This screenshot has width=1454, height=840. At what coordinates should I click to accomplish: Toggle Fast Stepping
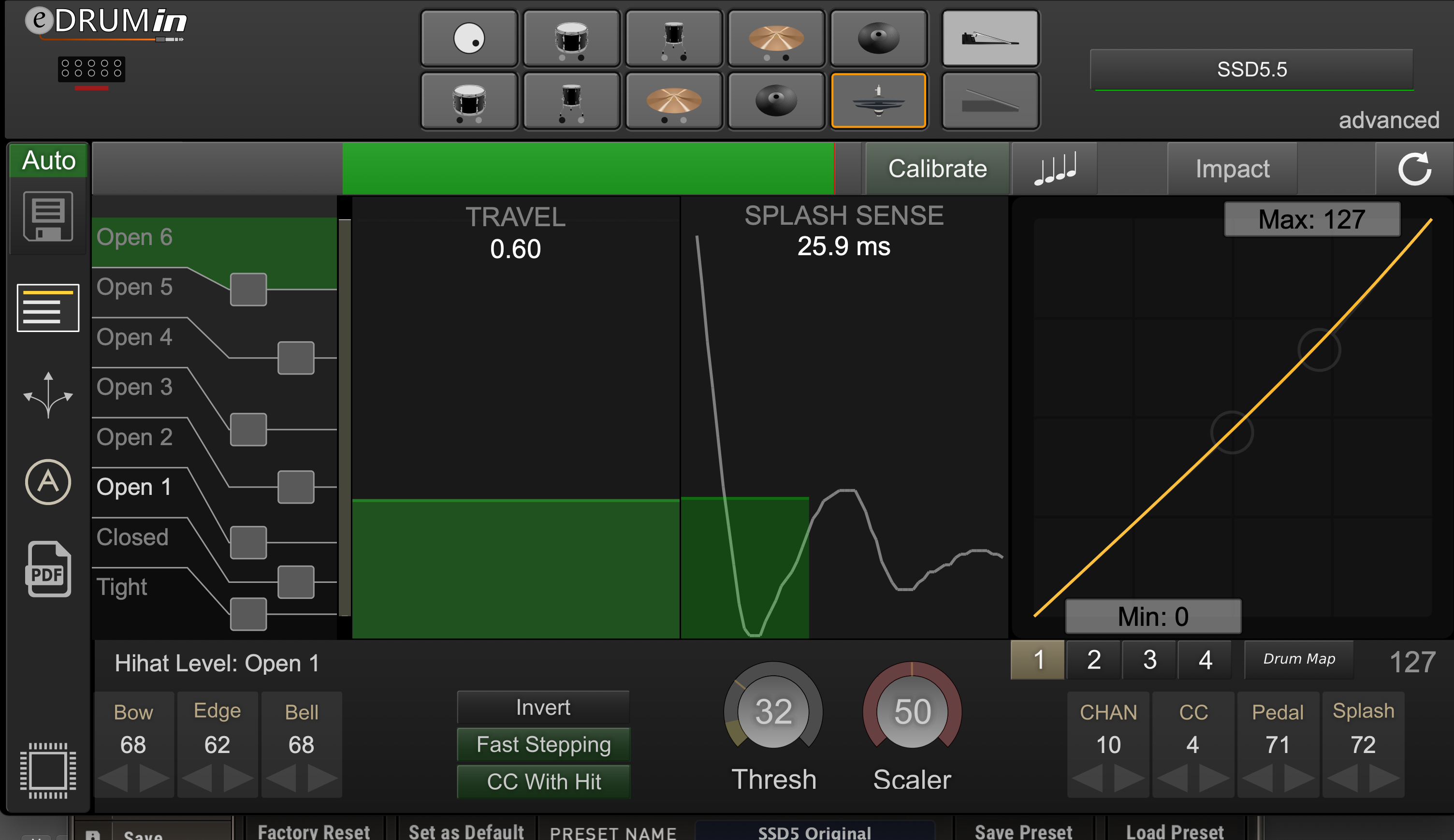(543, 744)
